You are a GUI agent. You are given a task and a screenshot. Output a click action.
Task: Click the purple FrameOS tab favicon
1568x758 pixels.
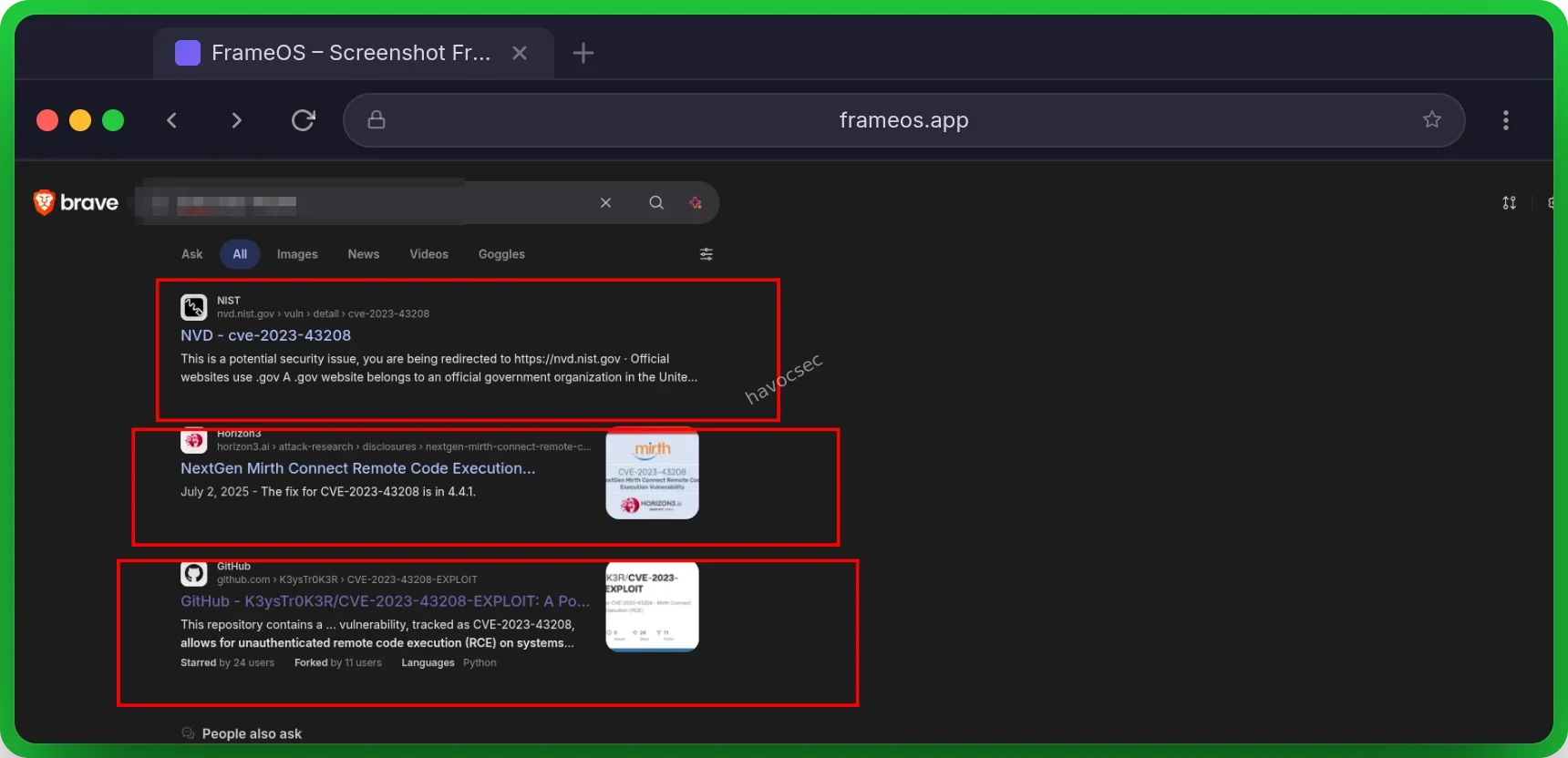(x=188, y=53)
